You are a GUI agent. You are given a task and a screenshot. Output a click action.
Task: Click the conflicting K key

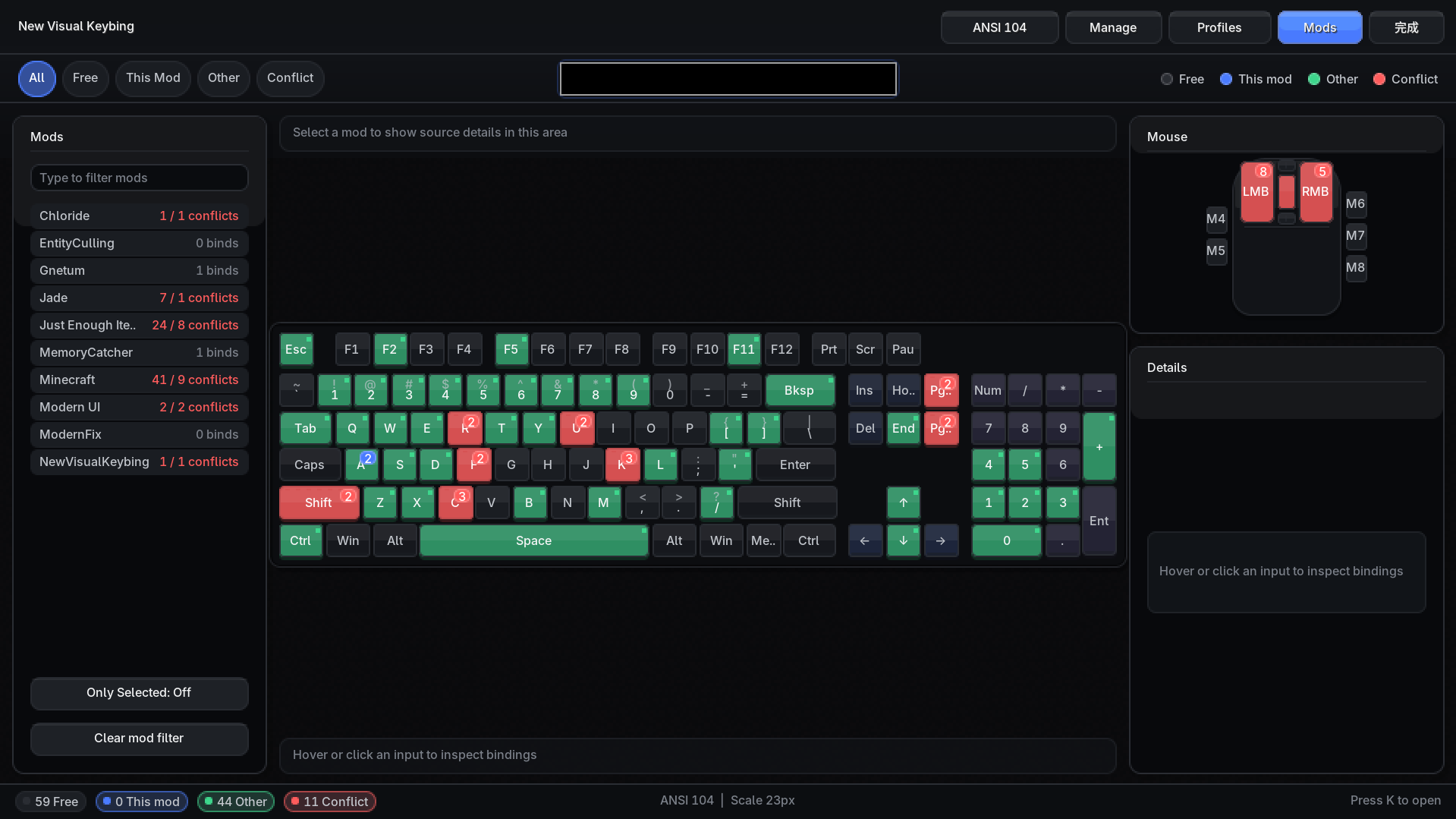622,465
